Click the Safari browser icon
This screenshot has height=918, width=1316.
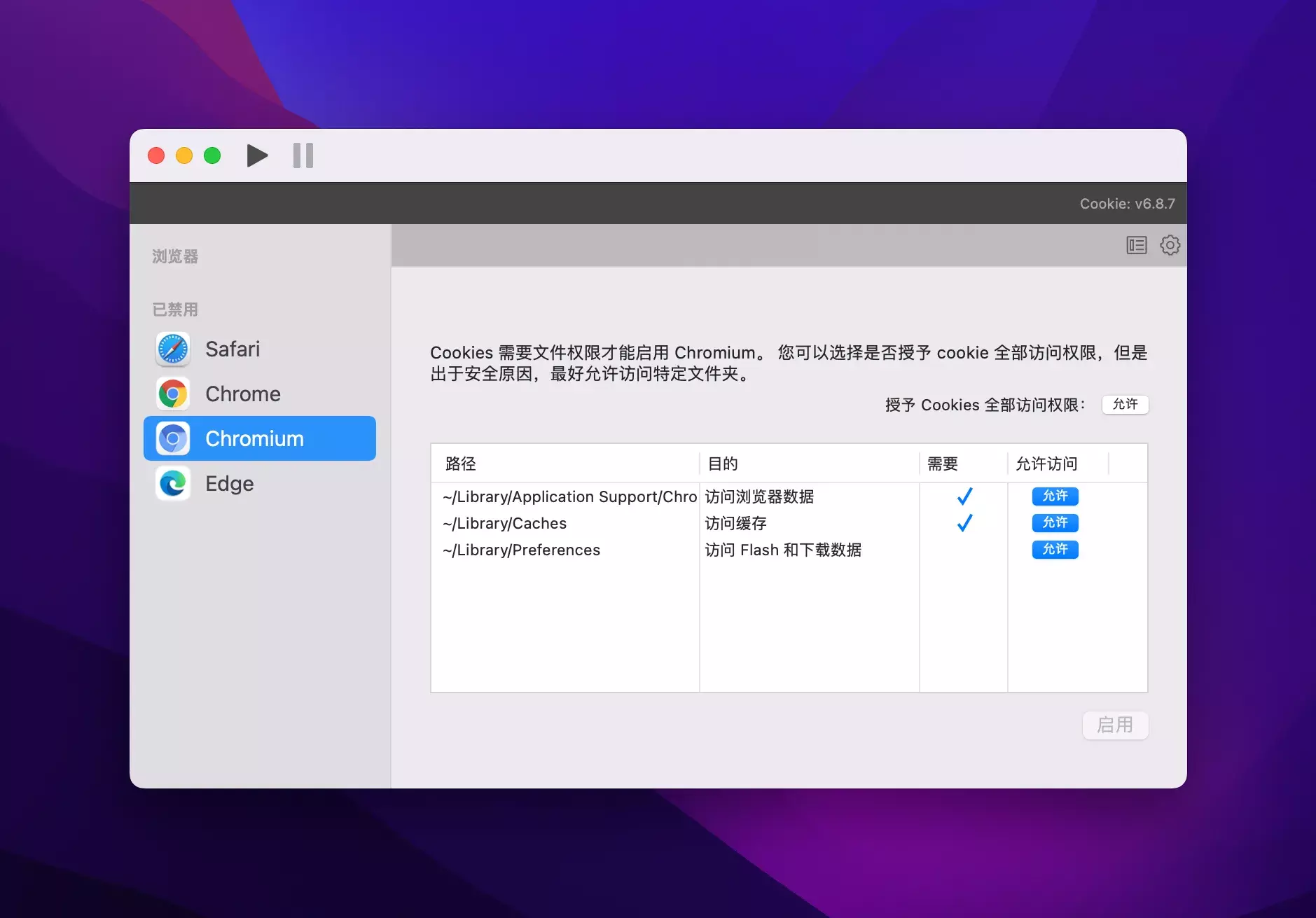click(173, 349)
